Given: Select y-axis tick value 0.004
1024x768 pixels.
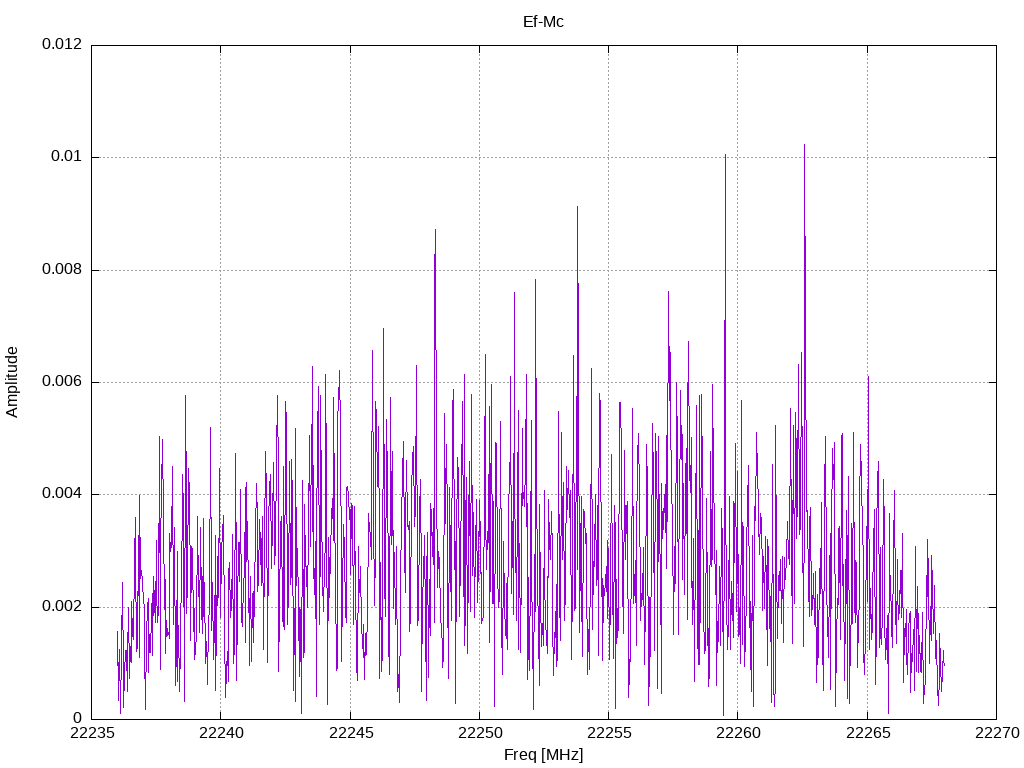Looking at the screenshot, I should coord(62,494).
